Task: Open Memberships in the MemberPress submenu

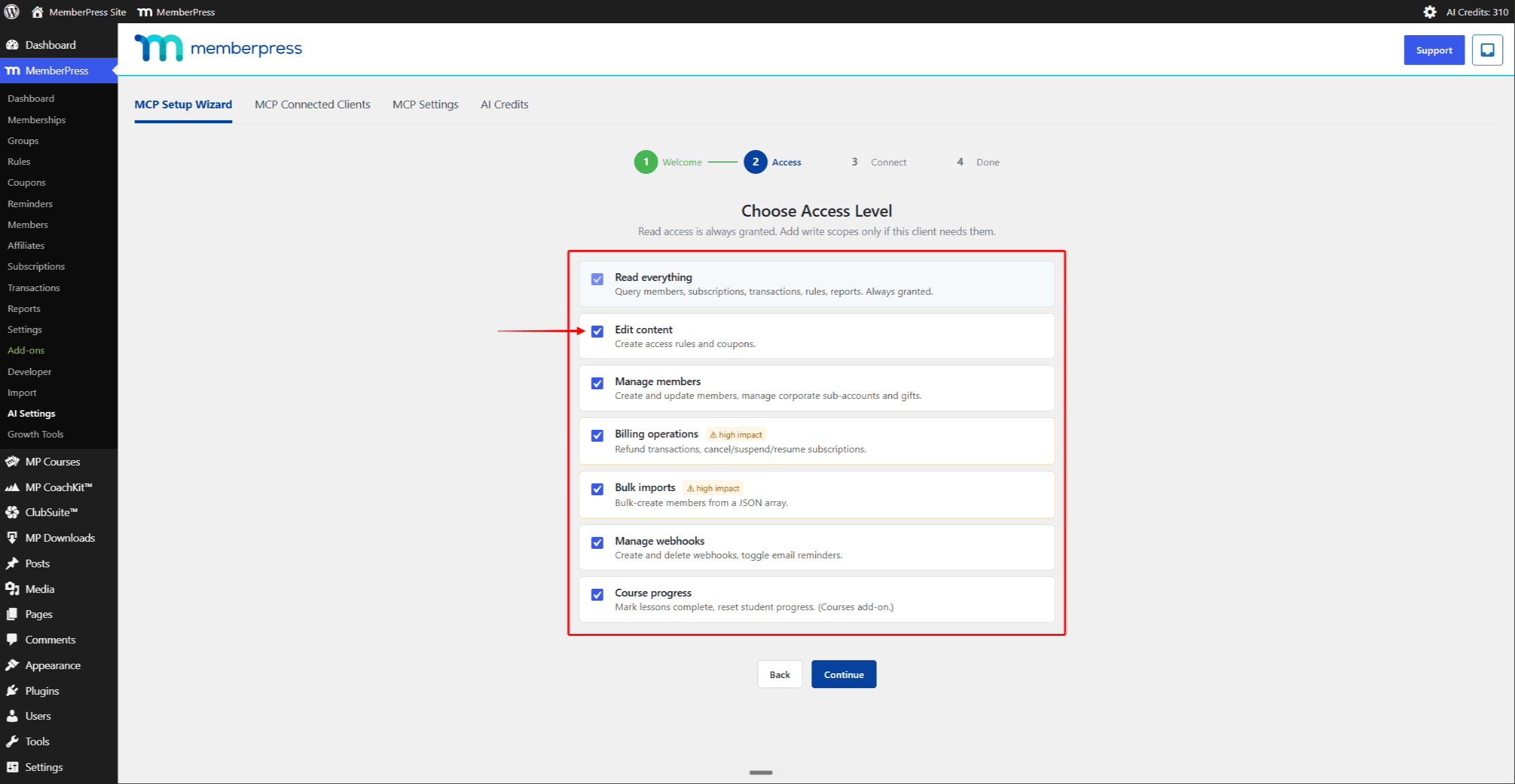Action: [36, 120]
